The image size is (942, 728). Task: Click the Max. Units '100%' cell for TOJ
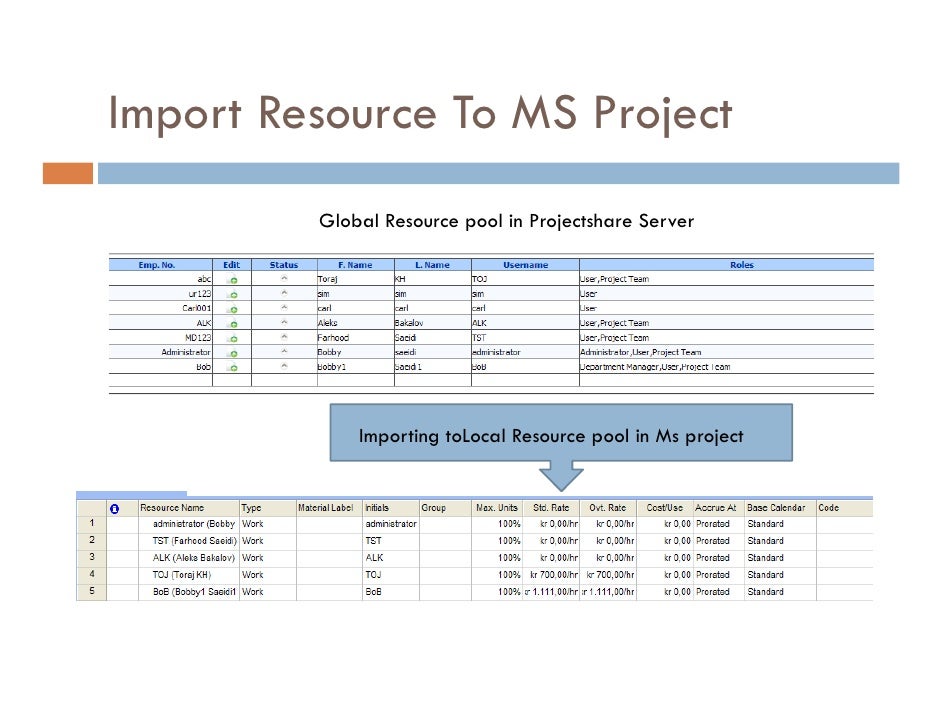click(497, 575)
